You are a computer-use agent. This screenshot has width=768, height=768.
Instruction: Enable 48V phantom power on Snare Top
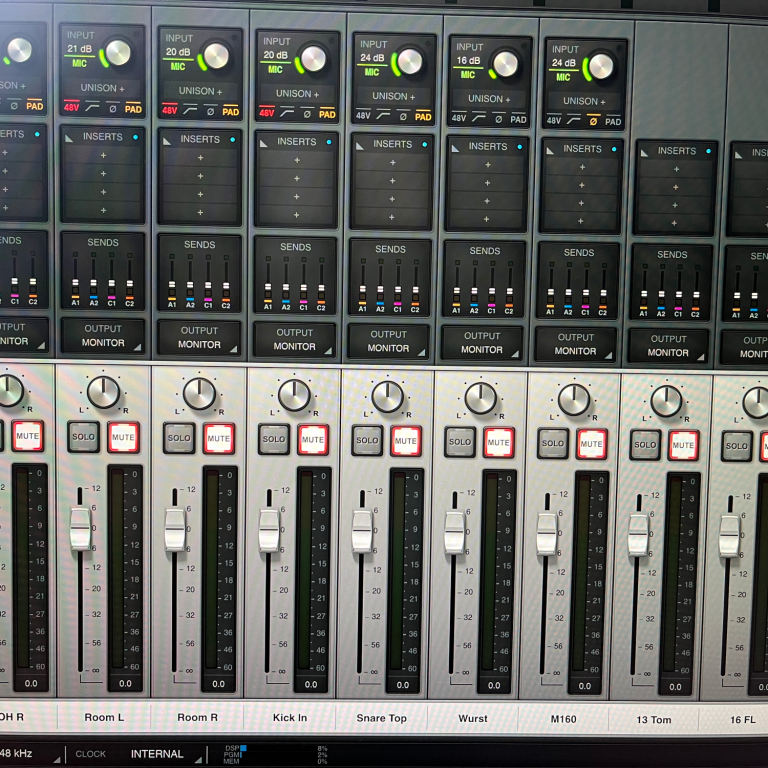(x=363, y=115)
